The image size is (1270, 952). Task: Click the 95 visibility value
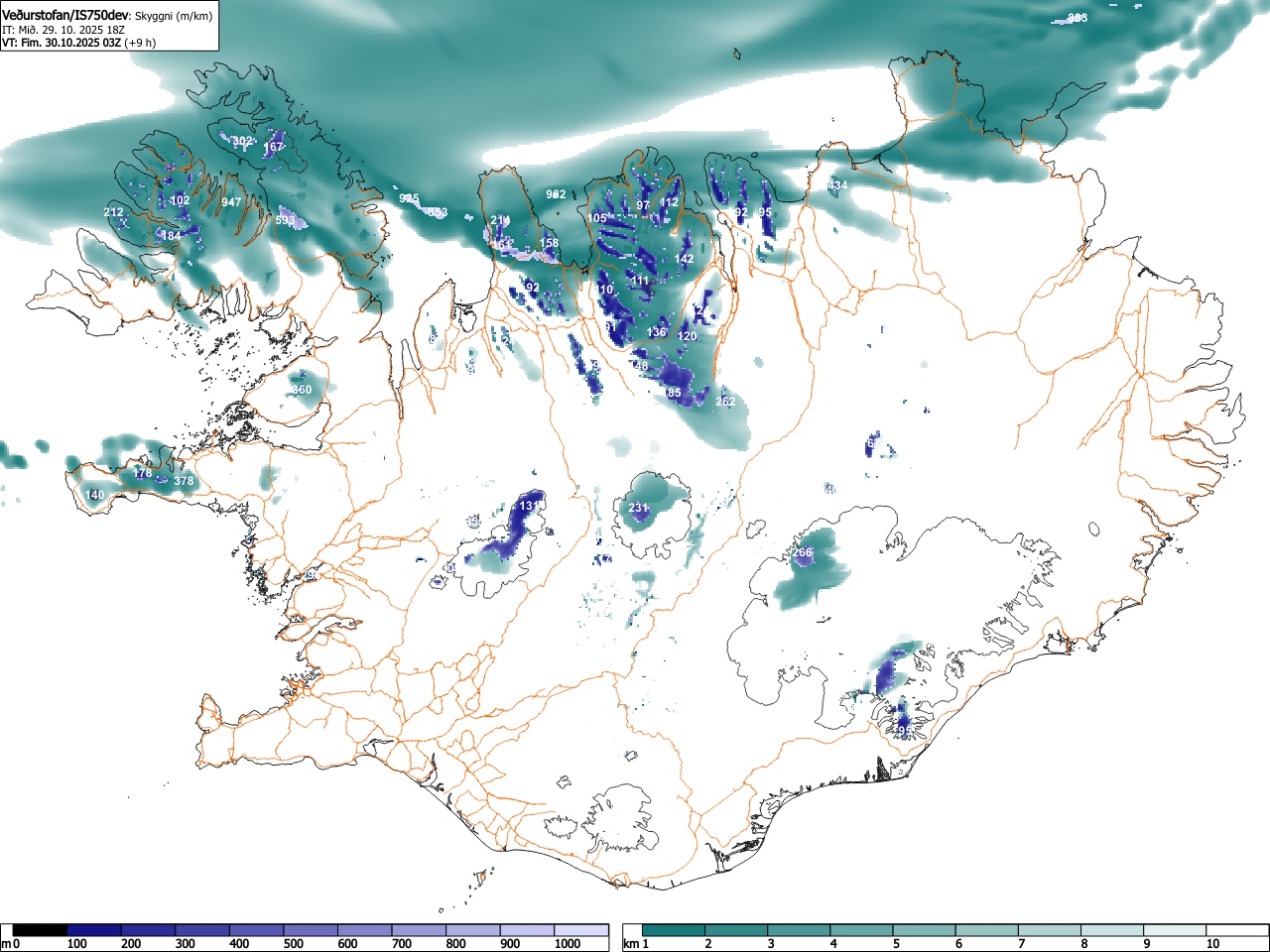point(765,213)
